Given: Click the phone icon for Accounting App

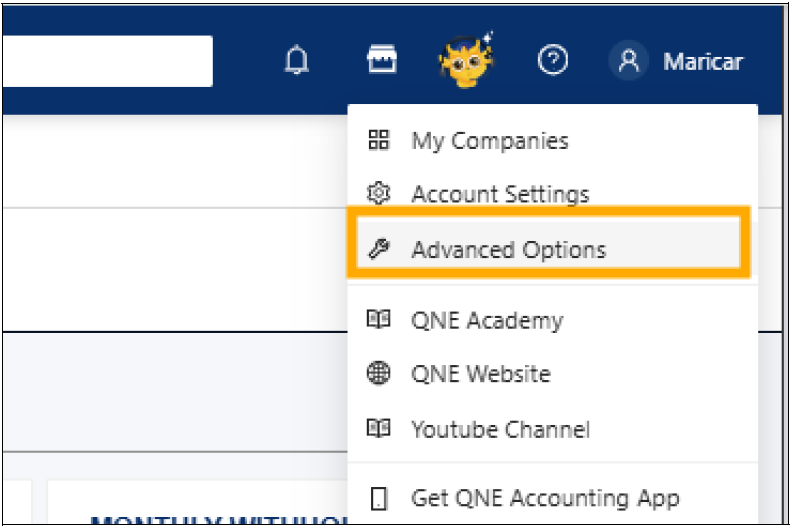Looking at the screenshot, I should point(379,499).
